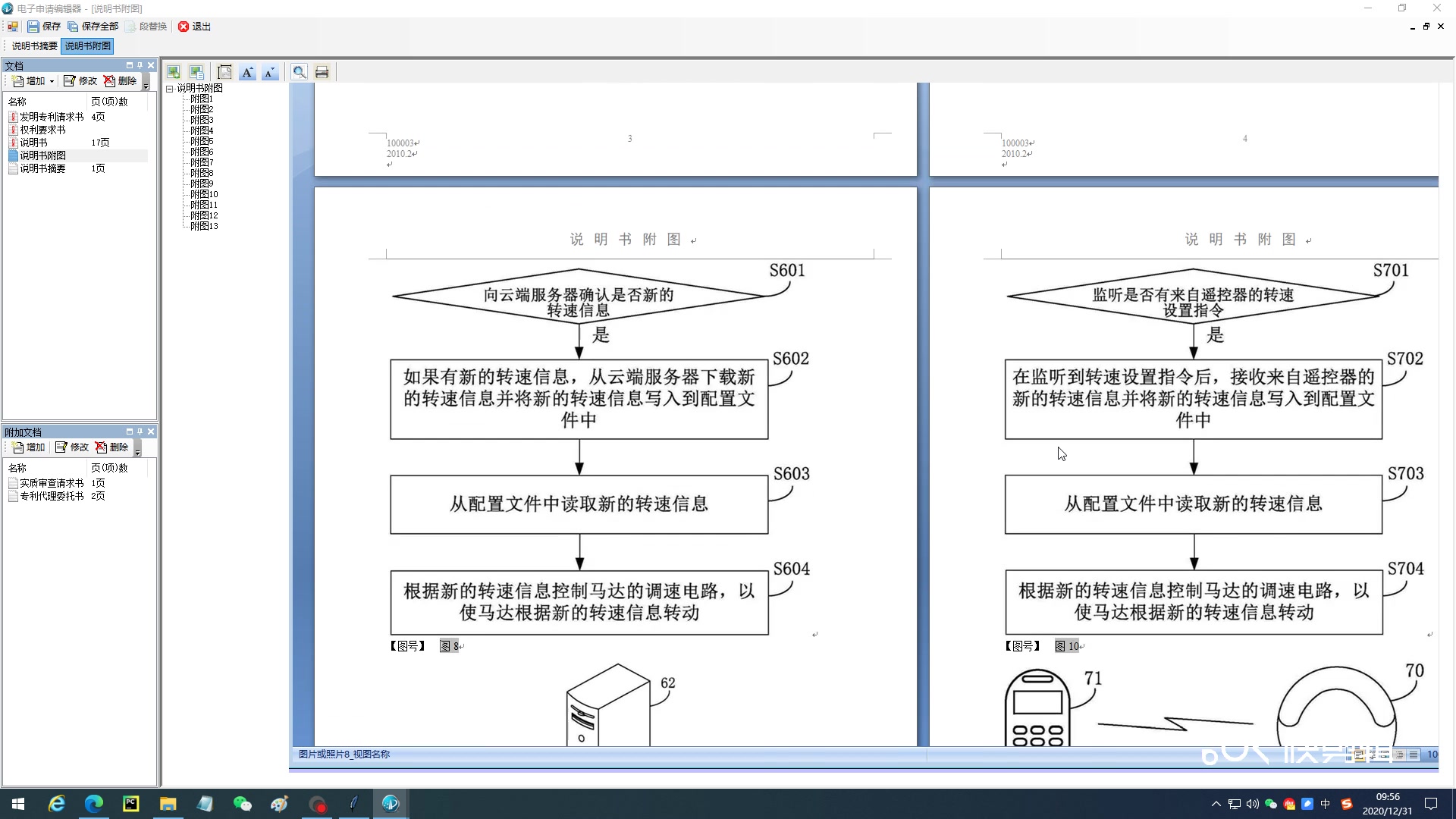Select 附图10 in the figure tree
This screenshot has height=819, width=1456.
pyautogui.click(x=204, y=194)
